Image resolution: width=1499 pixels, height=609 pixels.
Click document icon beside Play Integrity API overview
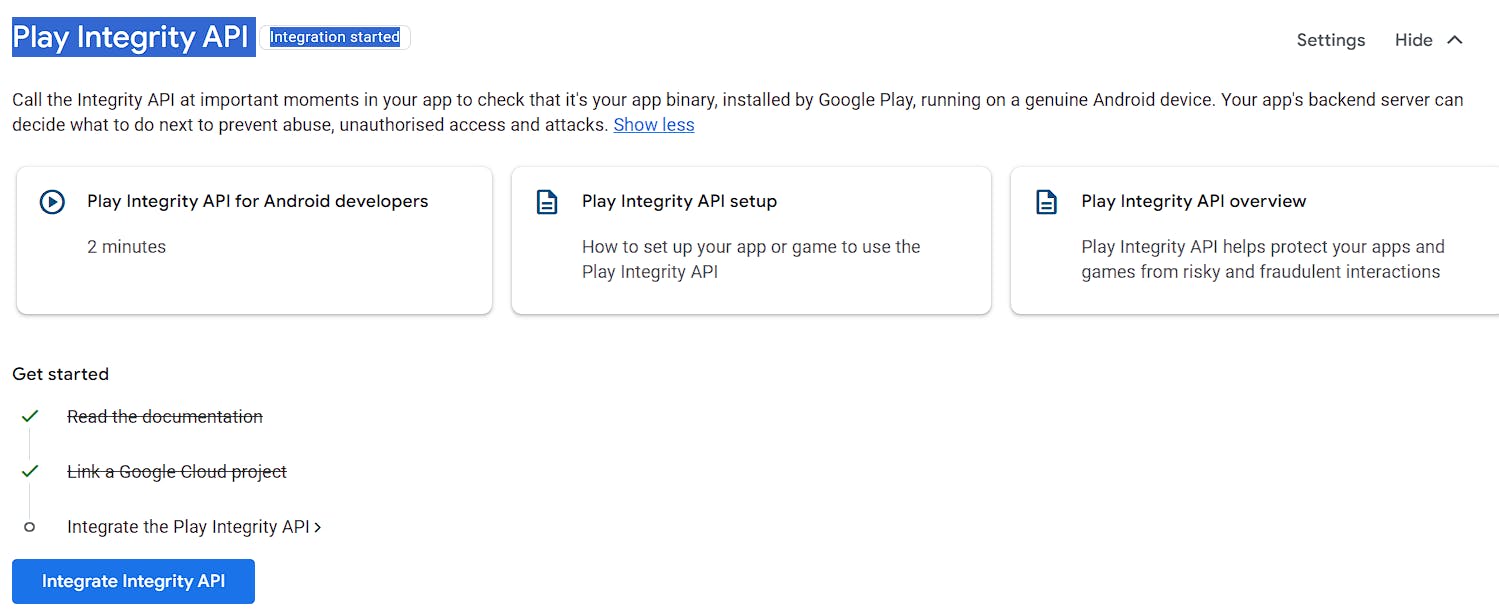[1046, 202]
